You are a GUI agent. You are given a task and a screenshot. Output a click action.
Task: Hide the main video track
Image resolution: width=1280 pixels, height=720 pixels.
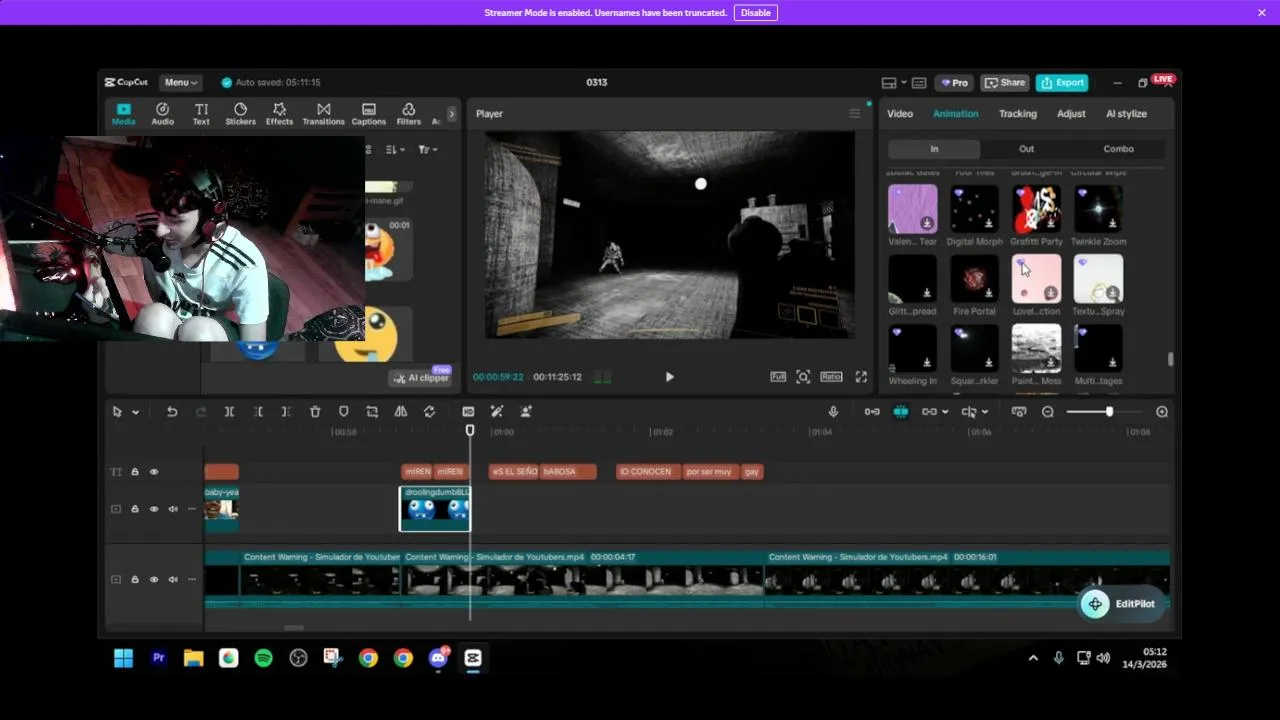point(154,579)
